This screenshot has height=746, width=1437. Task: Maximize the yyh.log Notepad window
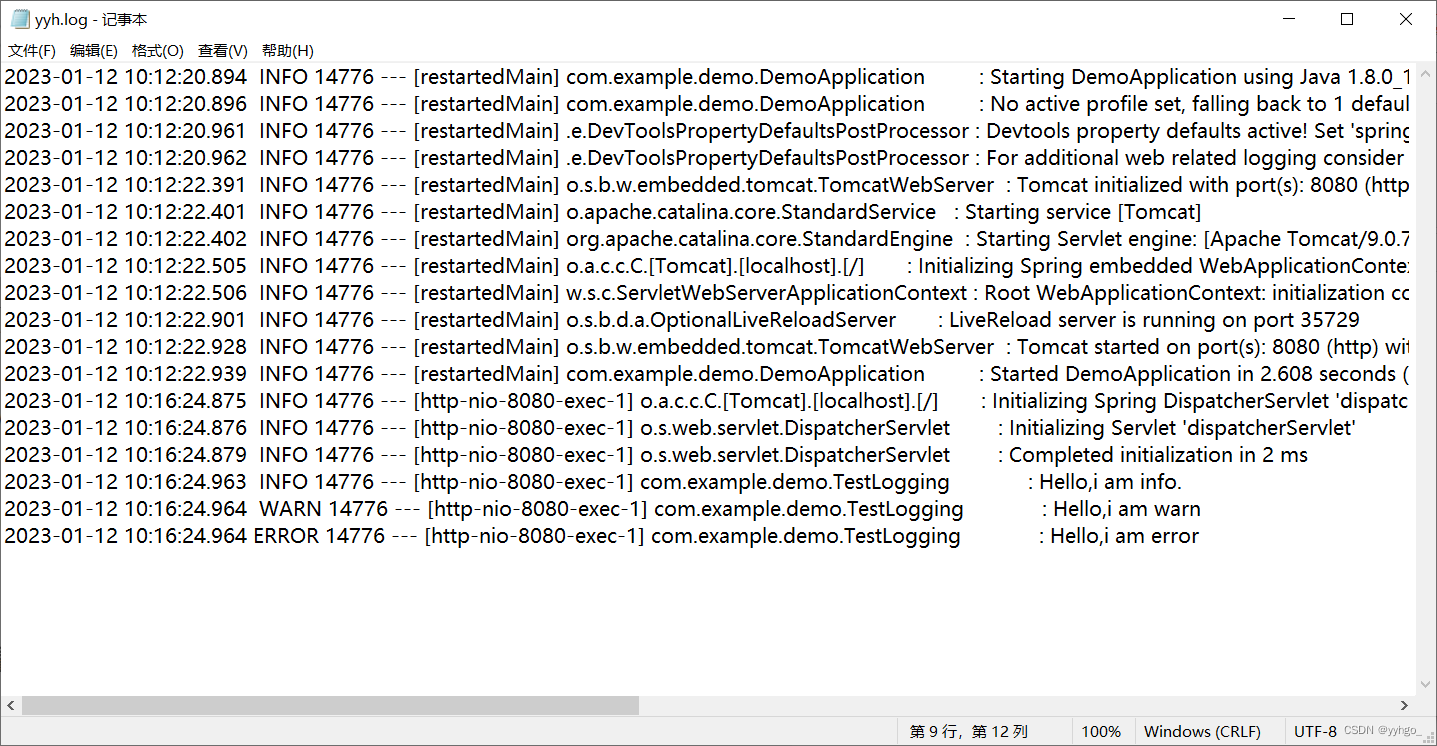tap(1347, 19)
